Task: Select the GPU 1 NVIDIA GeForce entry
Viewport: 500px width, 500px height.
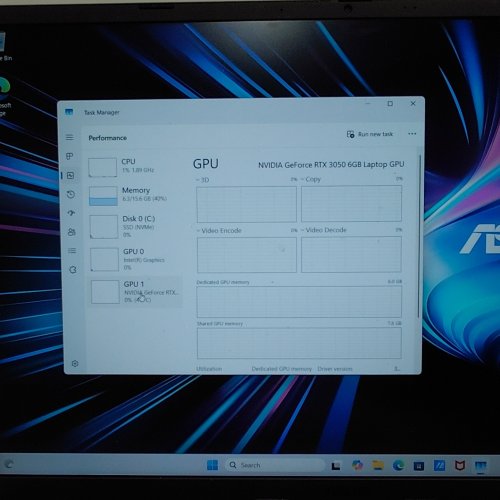Action: point(136,292)
